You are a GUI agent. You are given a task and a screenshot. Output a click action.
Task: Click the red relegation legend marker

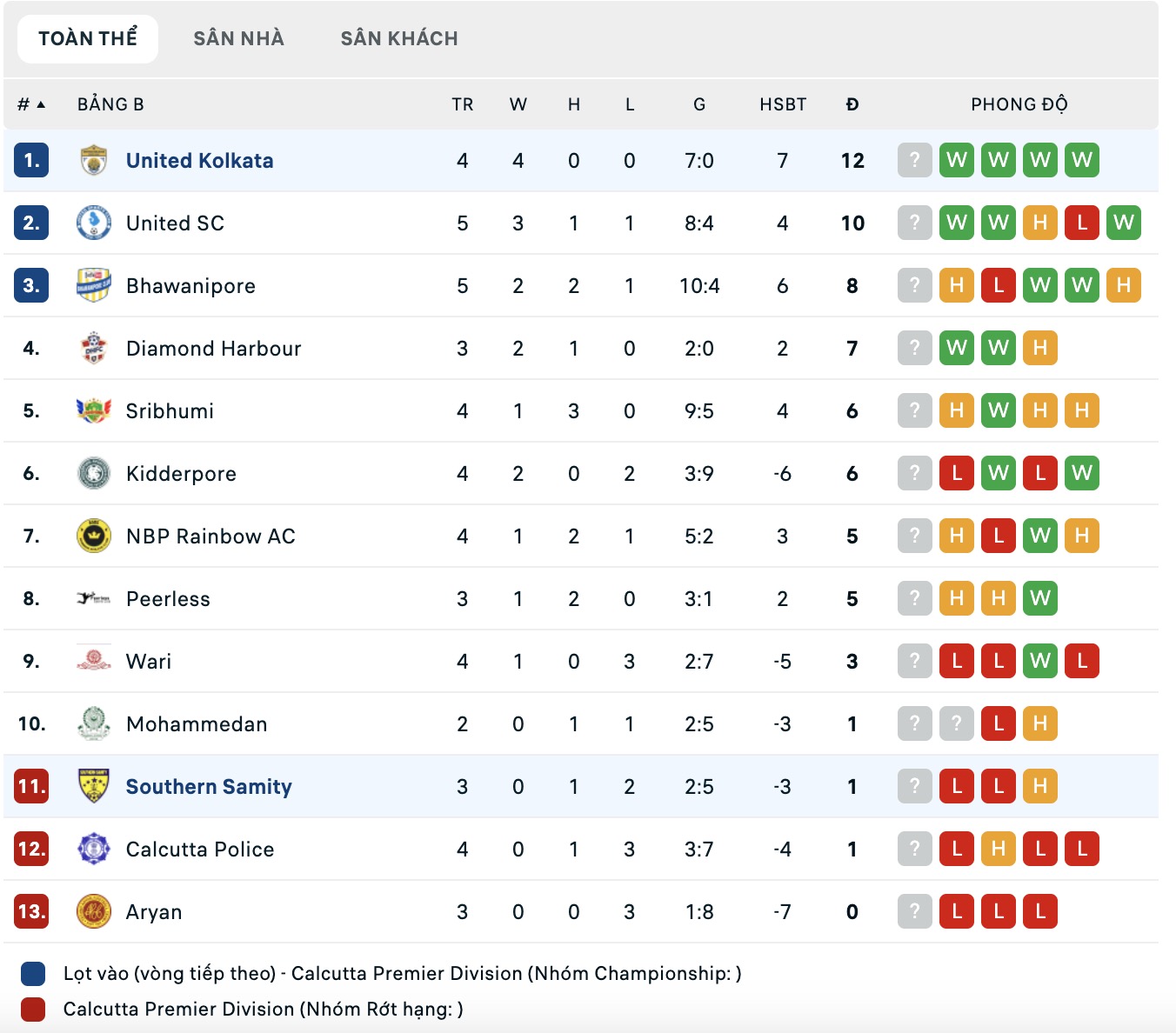(x=31, y=1010)
